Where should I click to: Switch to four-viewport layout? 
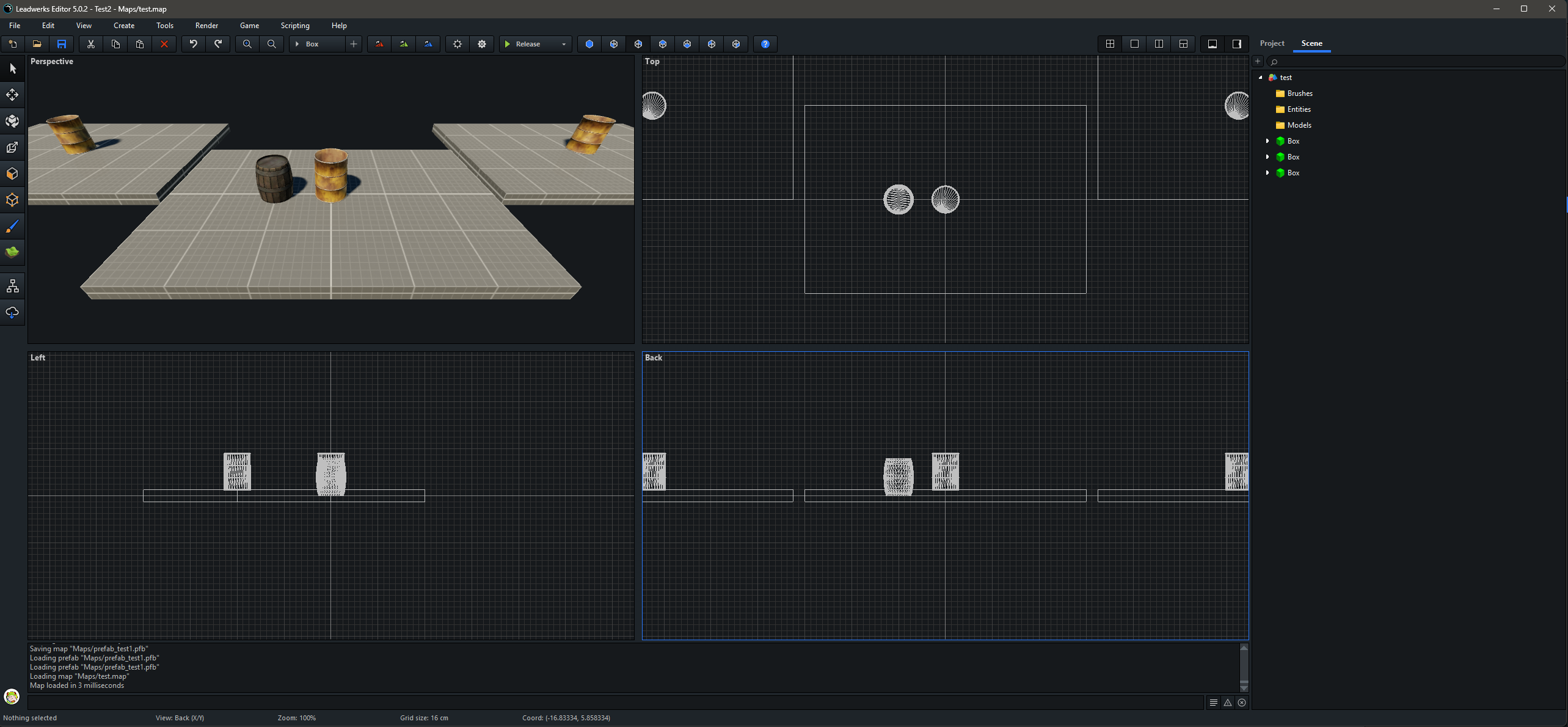tap(1110, 44)
